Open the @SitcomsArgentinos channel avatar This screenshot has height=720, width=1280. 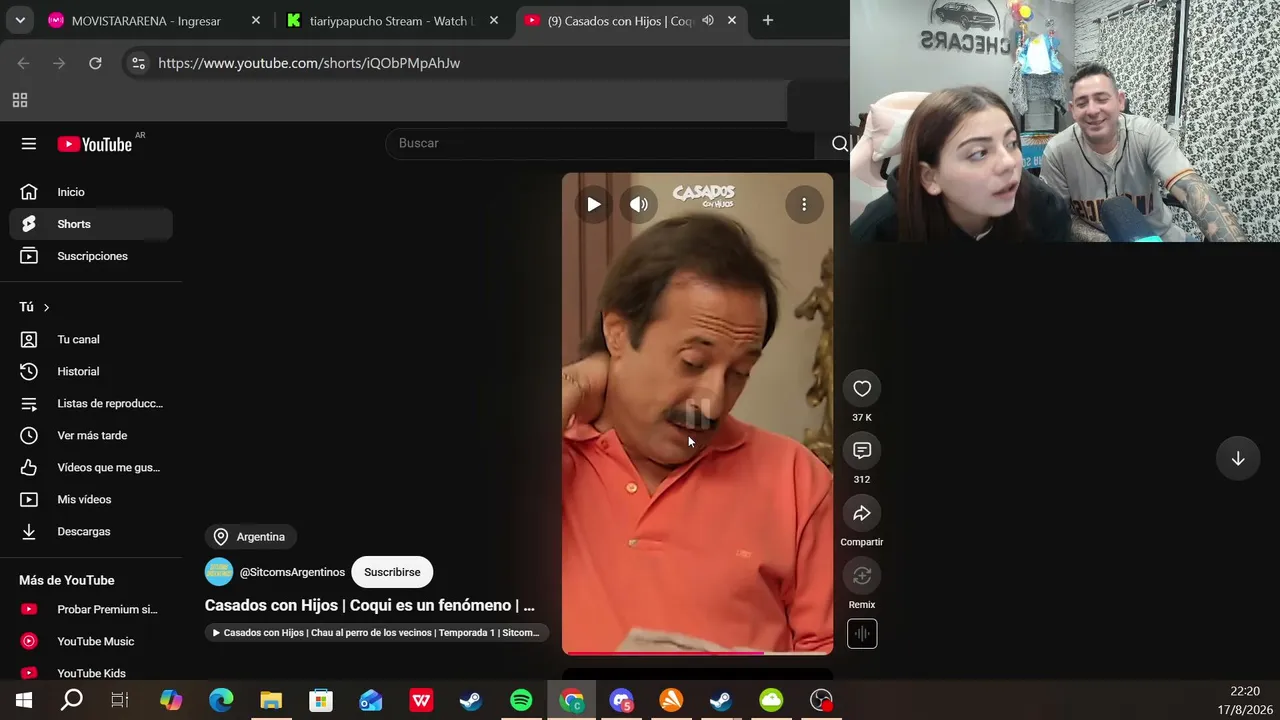(x=219, y=572)
